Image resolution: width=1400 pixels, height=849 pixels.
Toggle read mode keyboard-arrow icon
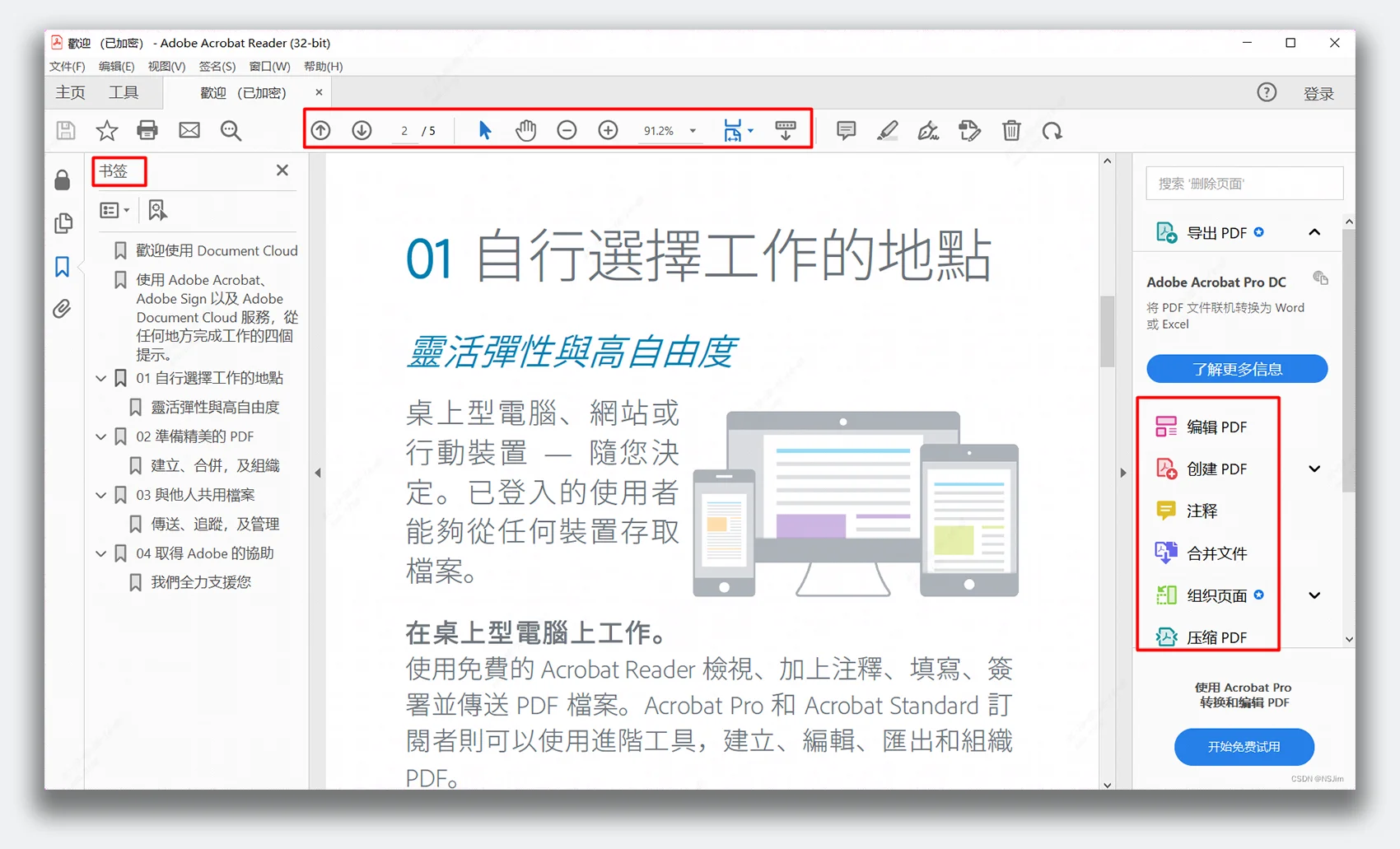(x=786, y=130)
